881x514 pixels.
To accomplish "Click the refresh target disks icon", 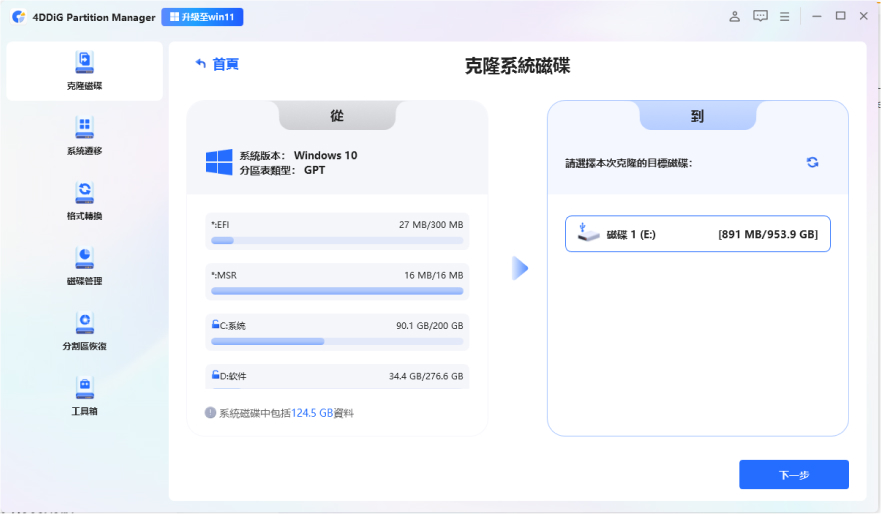I will point(812,162).
